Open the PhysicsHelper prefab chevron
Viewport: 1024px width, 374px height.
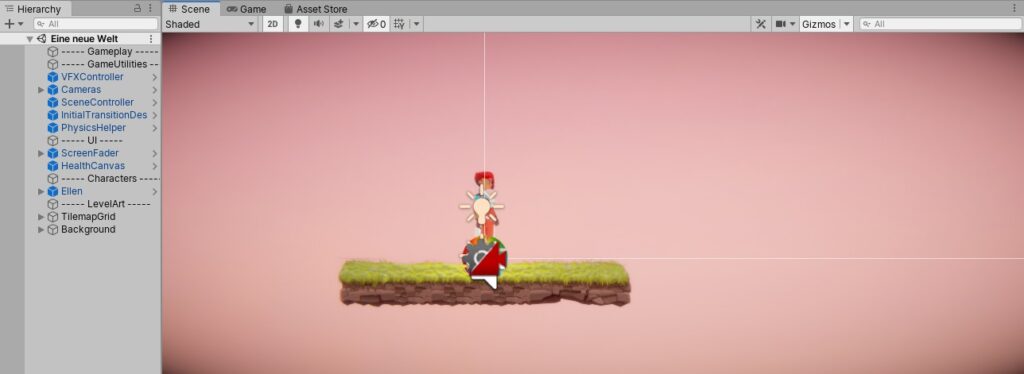(155, 128)
